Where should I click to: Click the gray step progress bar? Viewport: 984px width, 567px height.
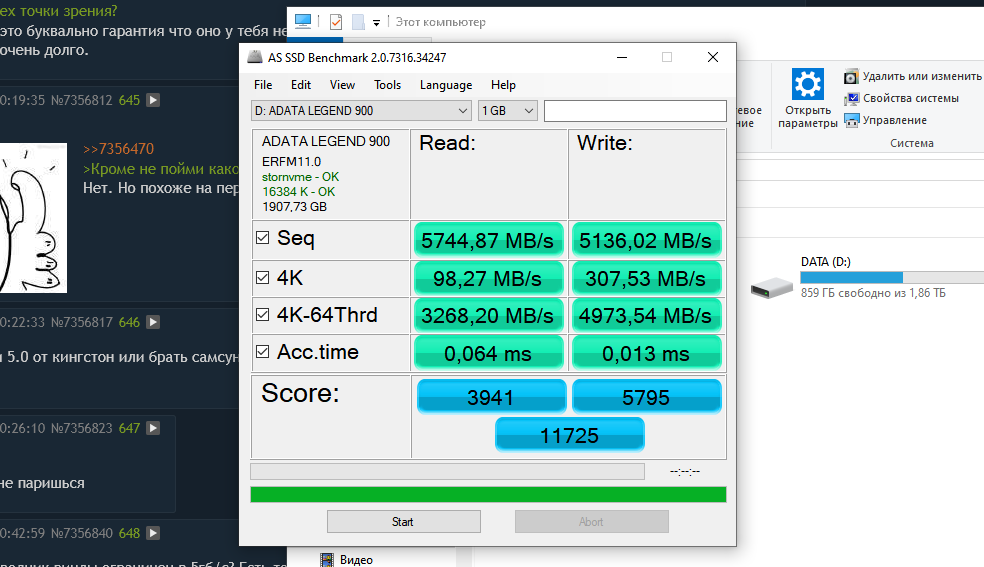(x=447, y=472)
